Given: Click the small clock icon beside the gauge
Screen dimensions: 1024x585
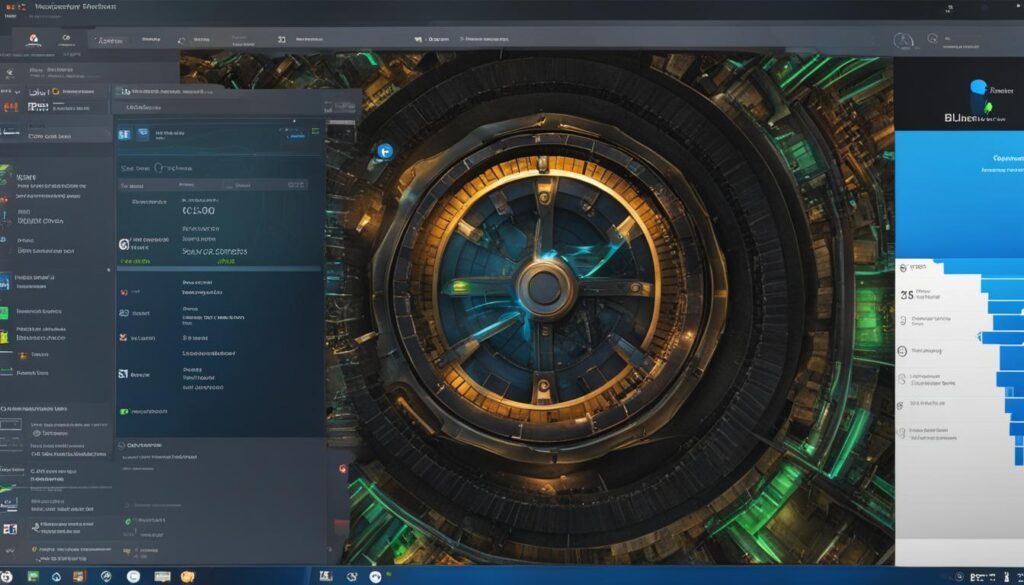Looking at the screenshot, I should pyautogui.click(x=933, y=39).
